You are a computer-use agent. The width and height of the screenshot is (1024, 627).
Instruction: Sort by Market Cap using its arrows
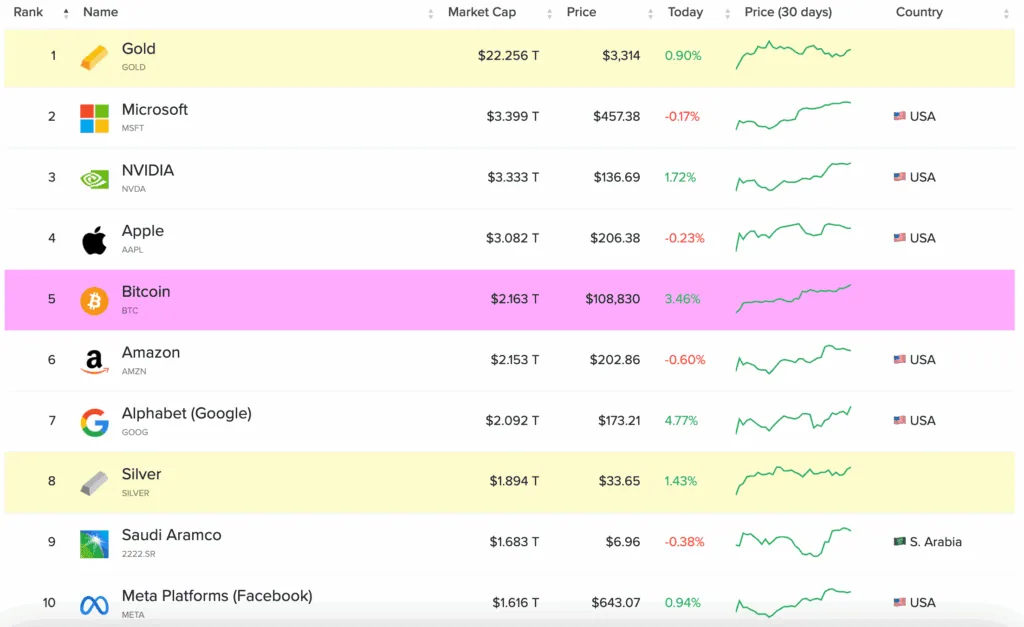pos(549,13)
